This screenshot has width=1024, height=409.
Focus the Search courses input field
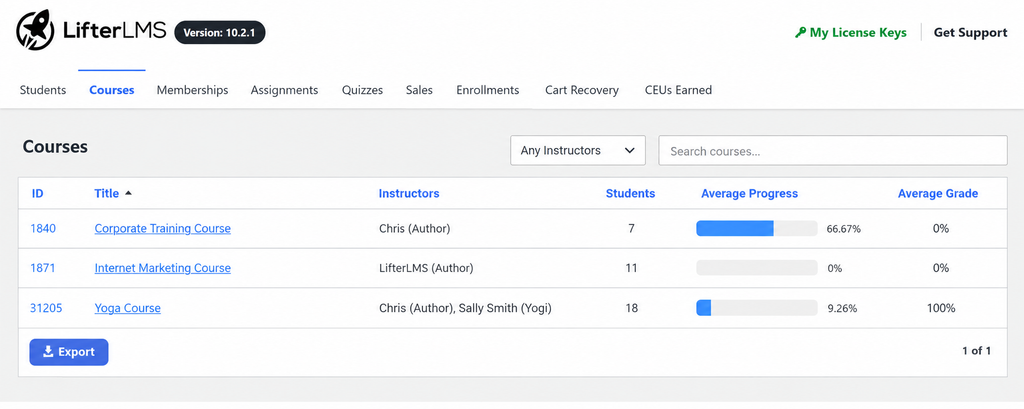tap(833, 151)
